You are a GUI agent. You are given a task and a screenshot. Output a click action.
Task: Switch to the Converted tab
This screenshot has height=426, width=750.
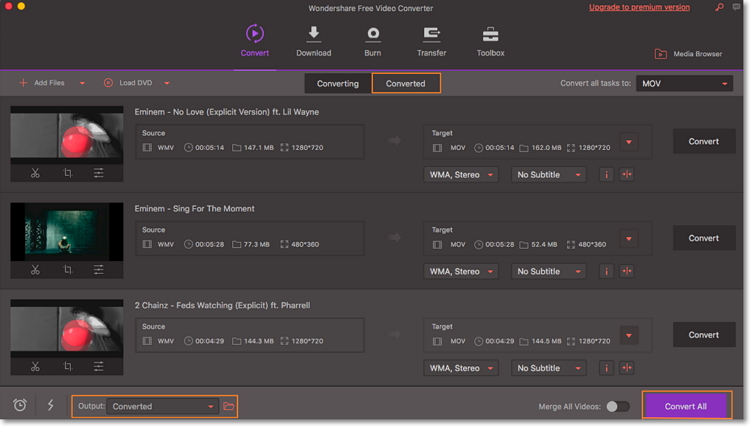pyautogui.click(x=406, y=83)
